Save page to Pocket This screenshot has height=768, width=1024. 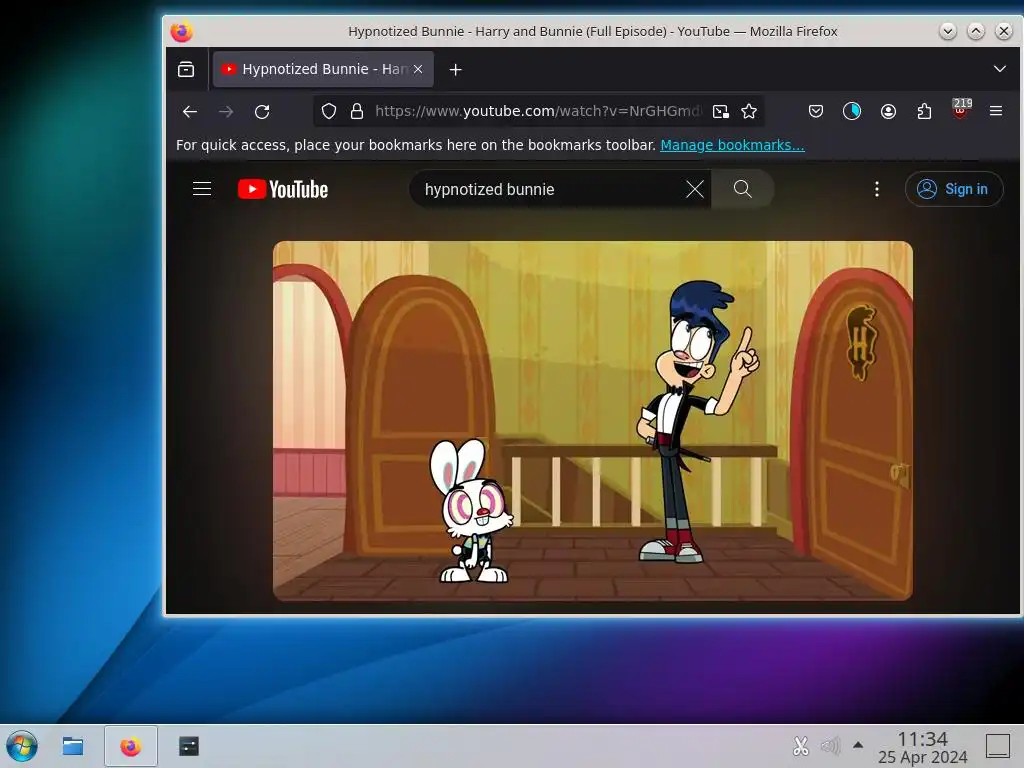816,112
